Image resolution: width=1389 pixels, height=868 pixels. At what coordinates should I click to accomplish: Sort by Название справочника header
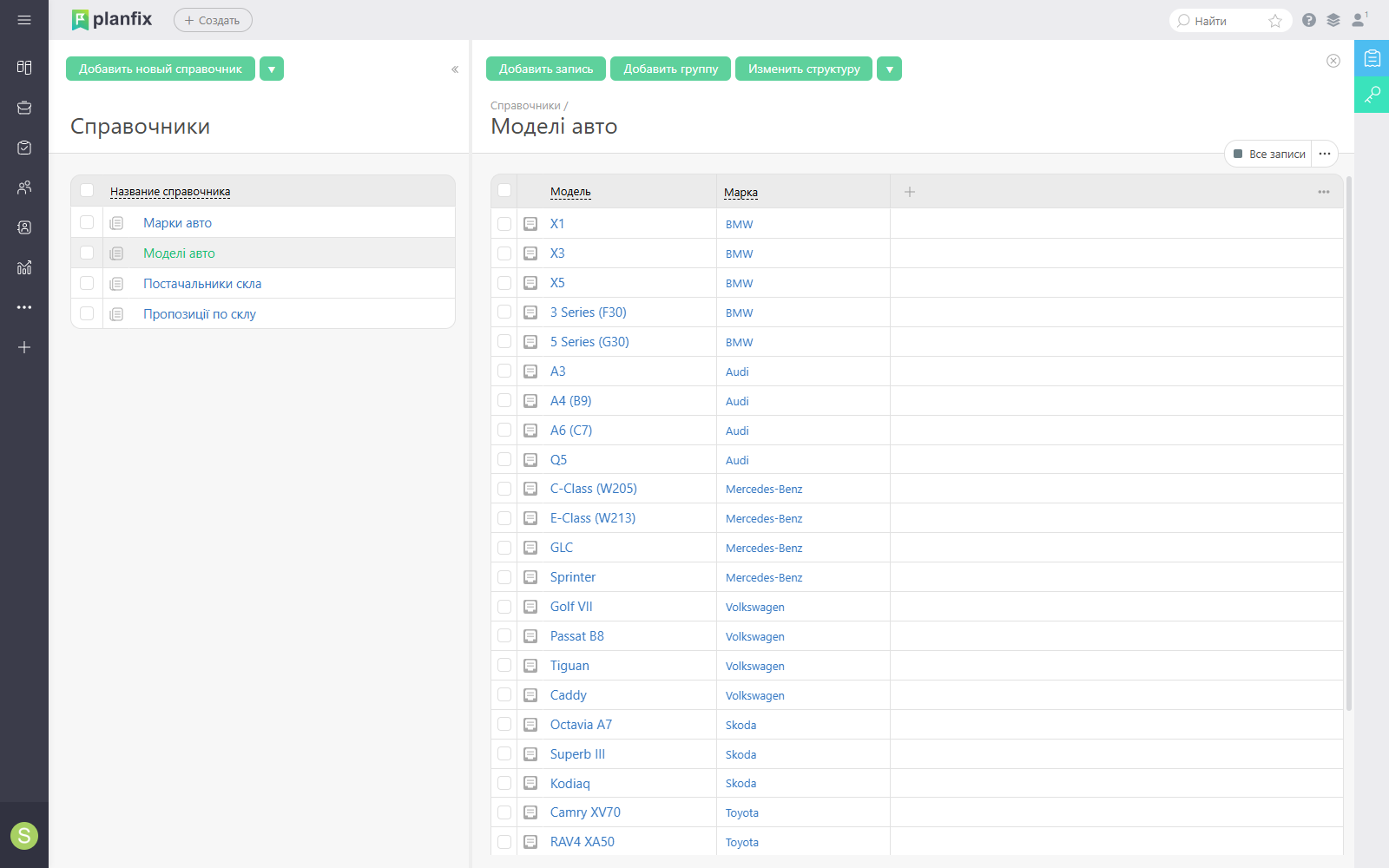[x=170, y=192]
